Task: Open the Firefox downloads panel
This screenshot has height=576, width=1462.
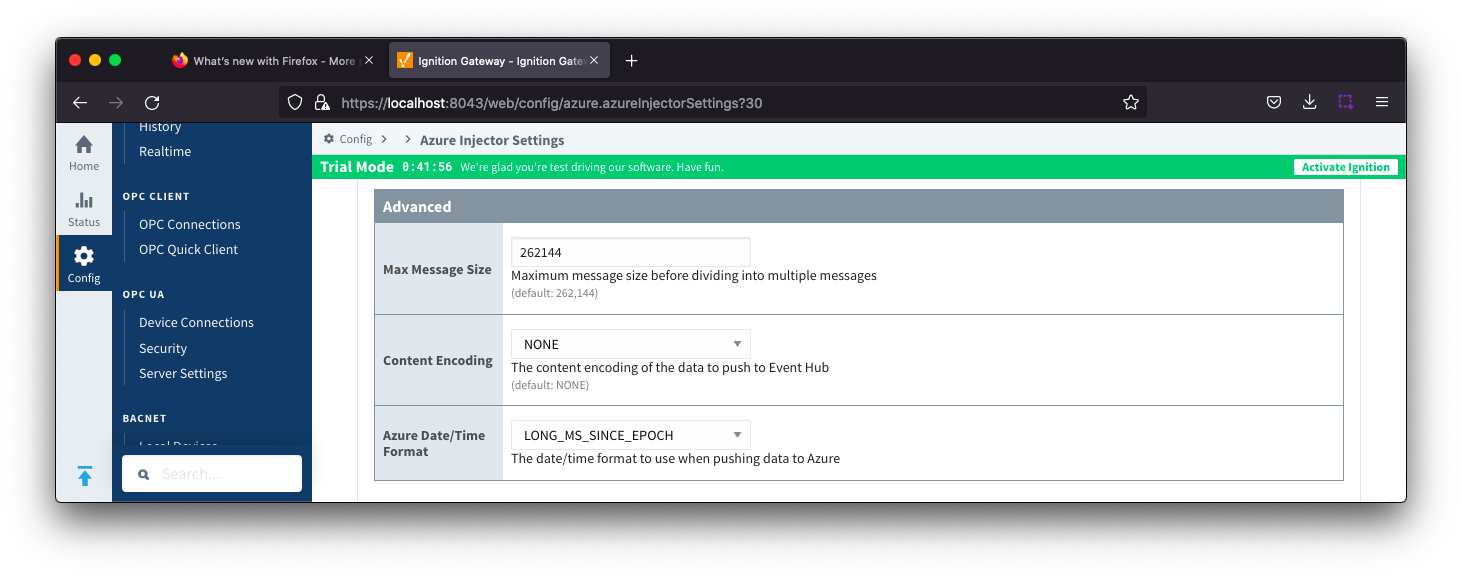Action: pos(1309,102)
